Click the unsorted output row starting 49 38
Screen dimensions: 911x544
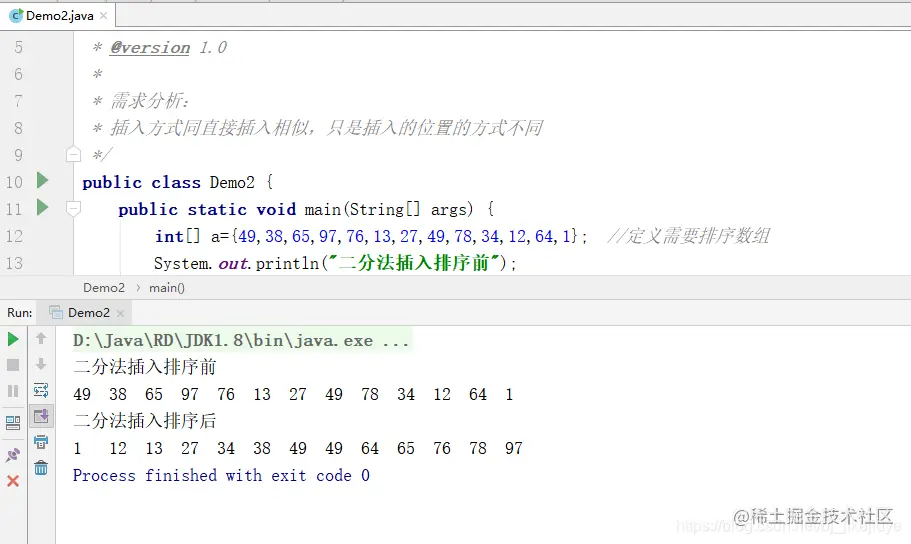(293, 394)
